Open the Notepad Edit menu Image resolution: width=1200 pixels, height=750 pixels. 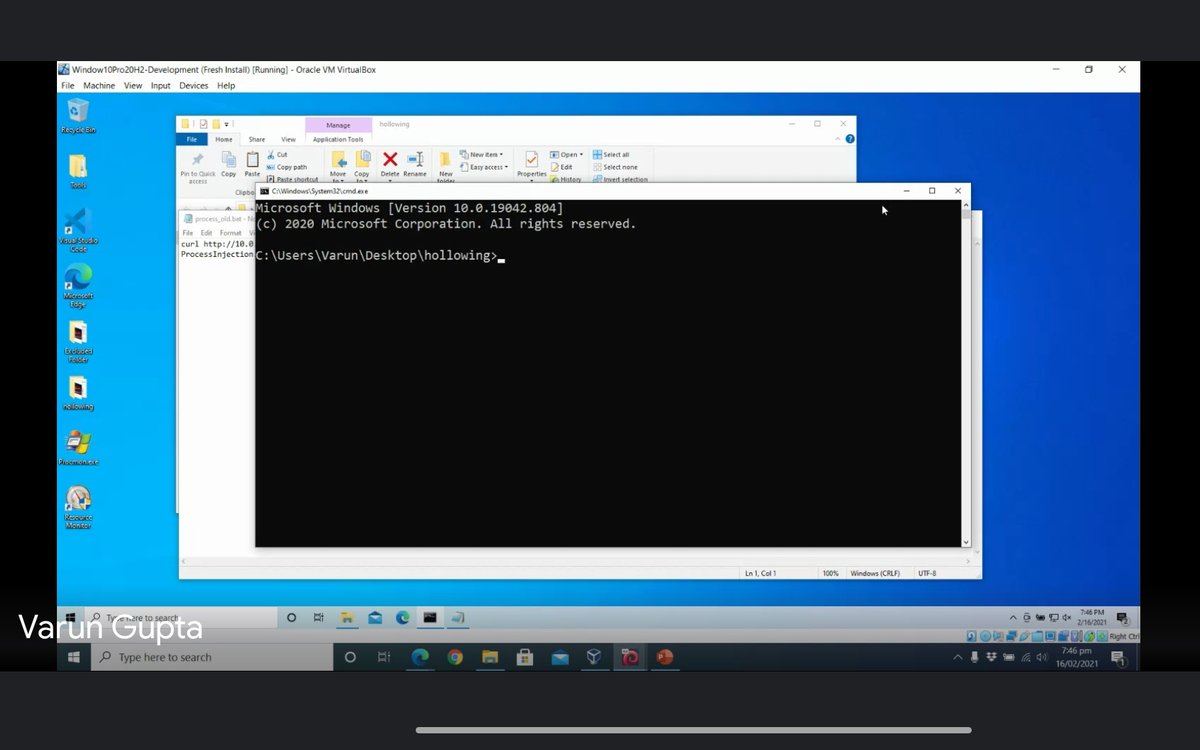pyautogui.click(x=206, y=233)
